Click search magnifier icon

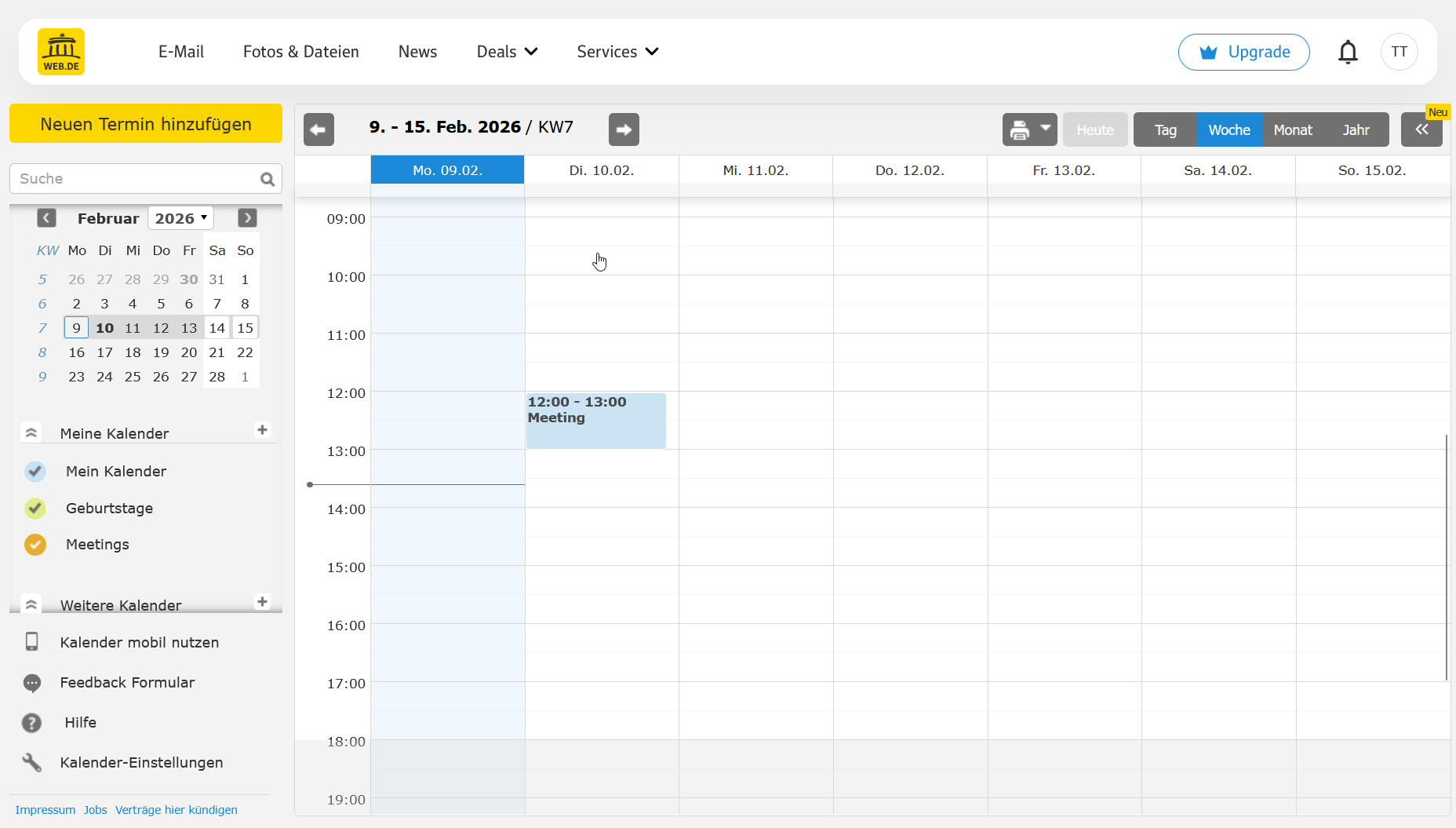tap(268, 179)
